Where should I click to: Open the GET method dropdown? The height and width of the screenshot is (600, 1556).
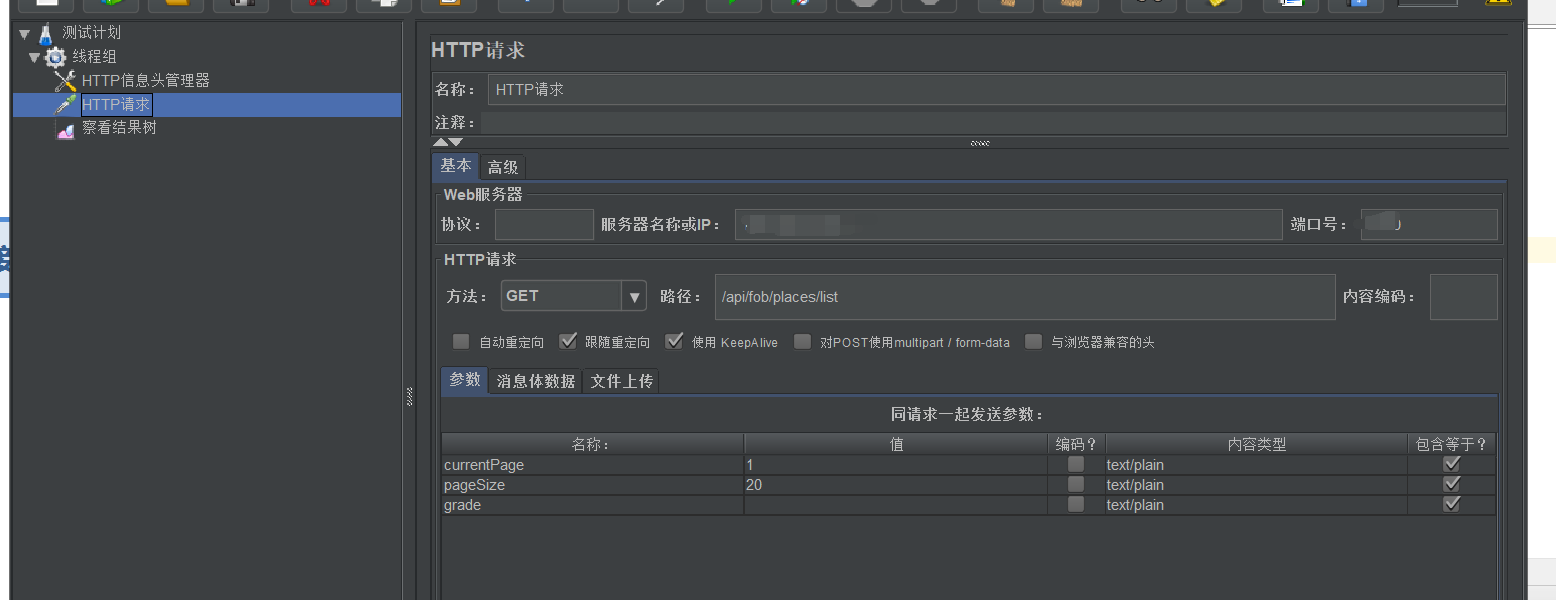(635, 295)
